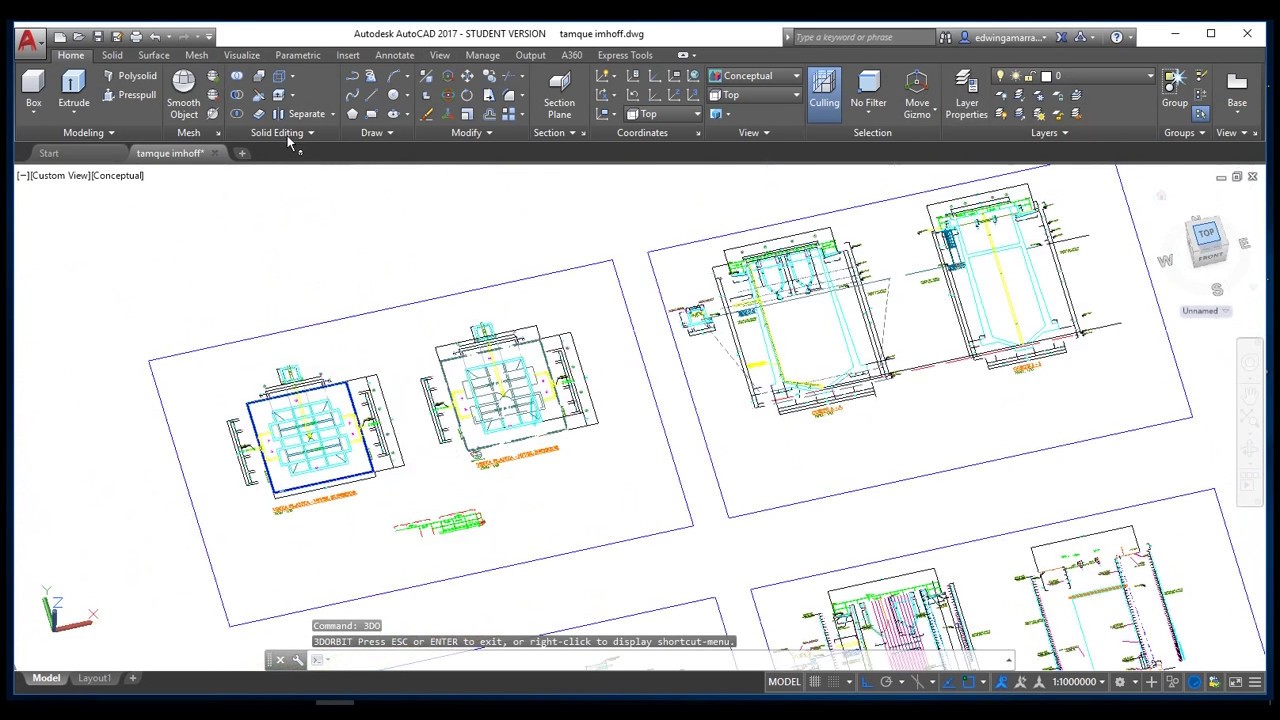This screenshot has height=720, width=1280.
Task: Click the Save icon in quick access toolbar
Action: [99, 37]
